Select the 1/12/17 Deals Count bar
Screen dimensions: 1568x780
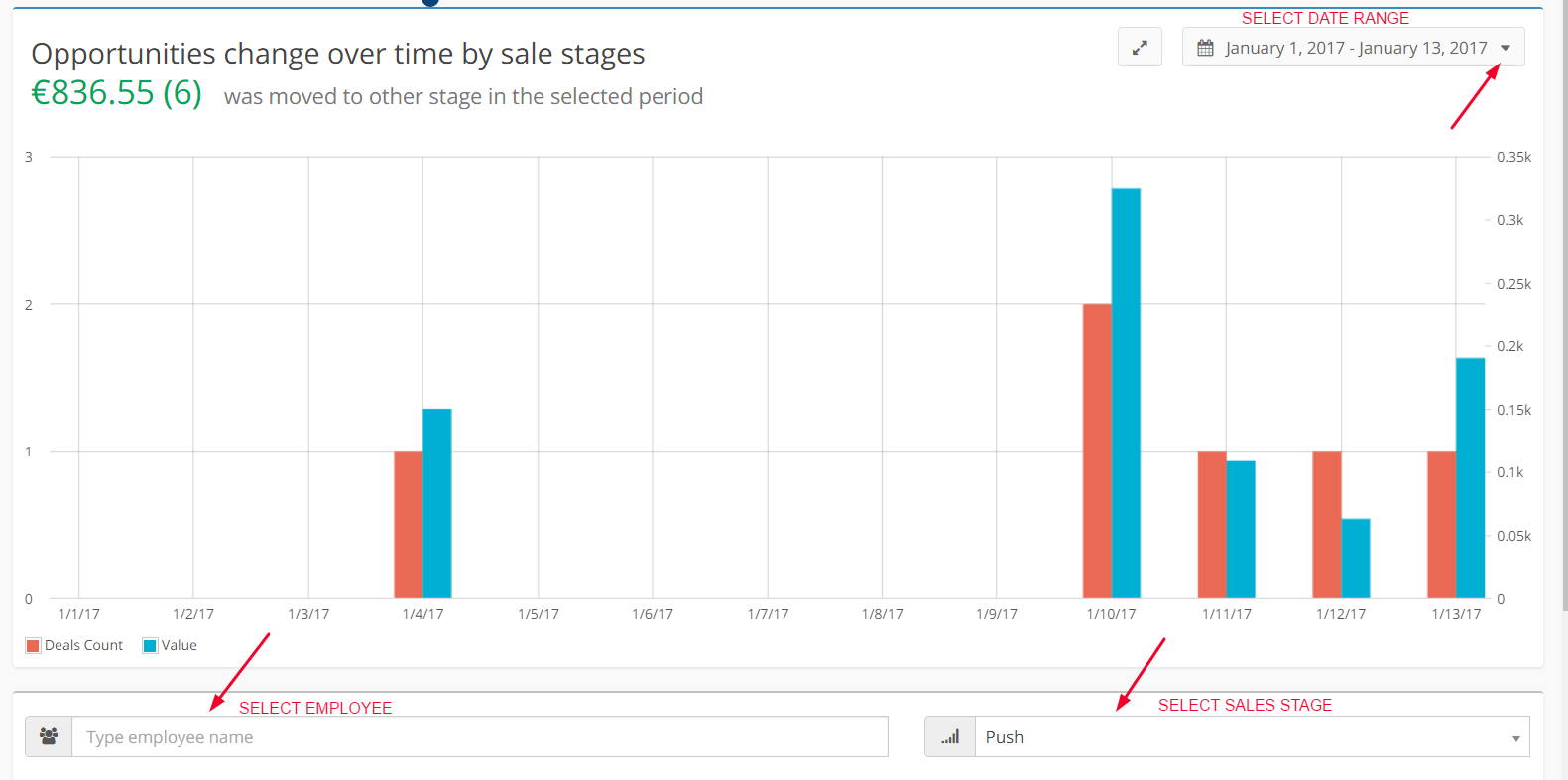click(x=1327, y=525)
